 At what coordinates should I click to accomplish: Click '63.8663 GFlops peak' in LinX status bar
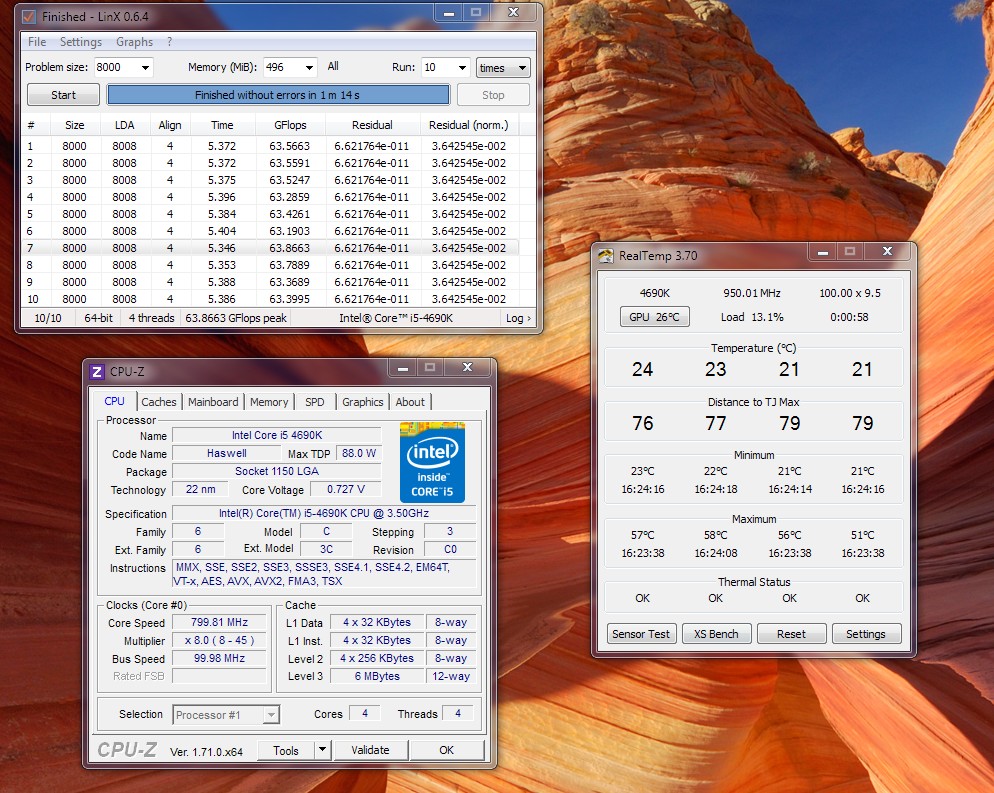coord(236,318)
